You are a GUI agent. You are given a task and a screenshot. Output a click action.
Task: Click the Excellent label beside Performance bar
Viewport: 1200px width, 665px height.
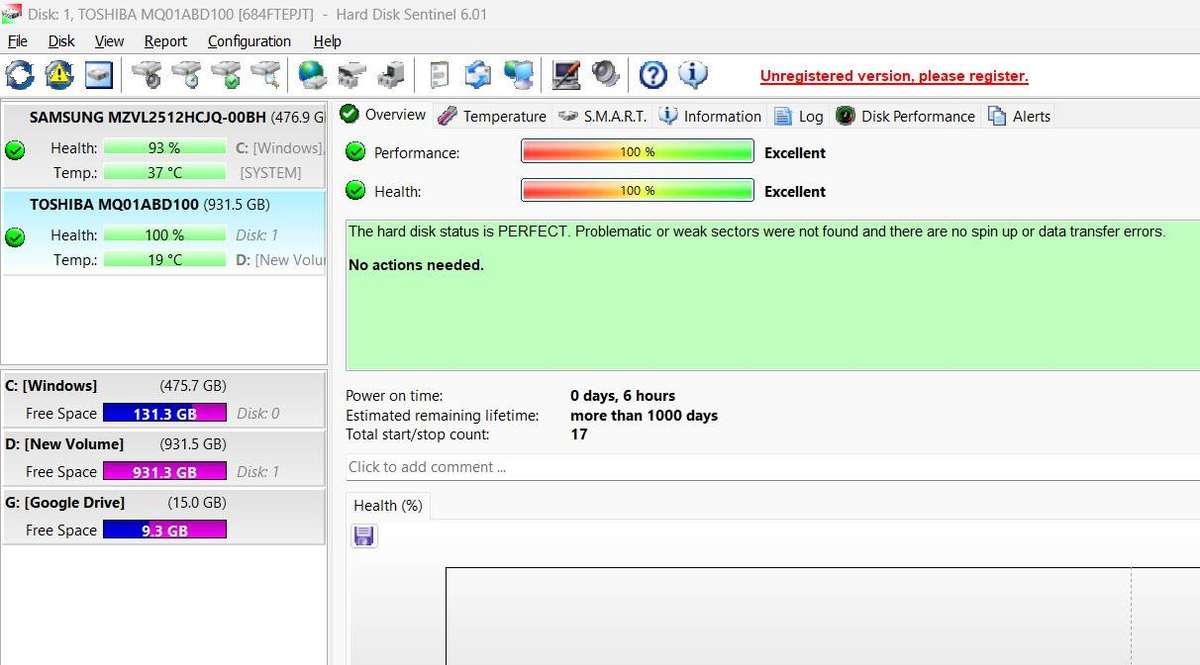coord(795,153)
